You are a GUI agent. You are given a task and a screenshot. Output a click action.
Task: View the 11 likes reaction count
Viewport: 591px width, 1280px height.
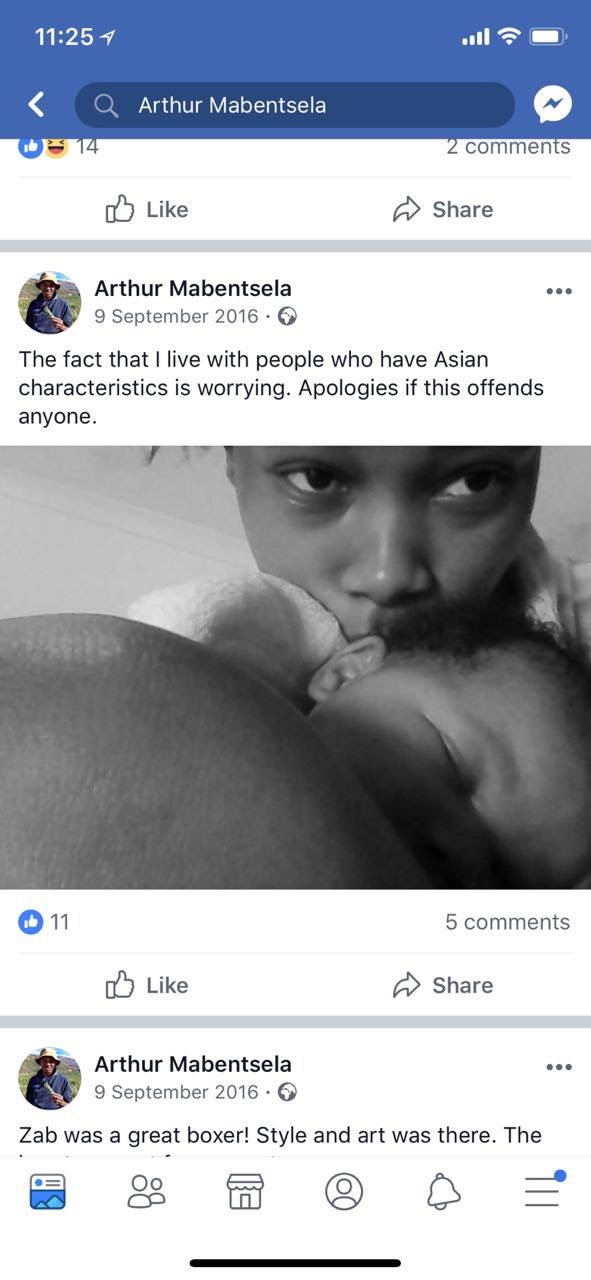44,922
